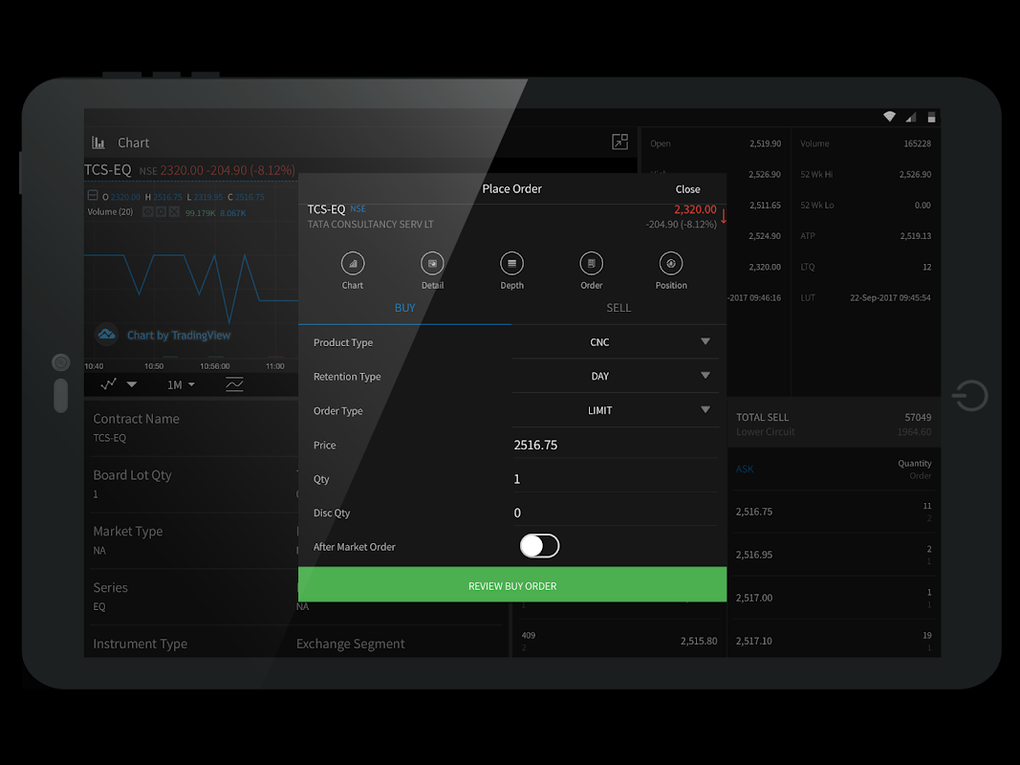This screenshot has width=1020, height=765.
Task: Hide the Volume indicator eye icon
Action: click(148, 212)
